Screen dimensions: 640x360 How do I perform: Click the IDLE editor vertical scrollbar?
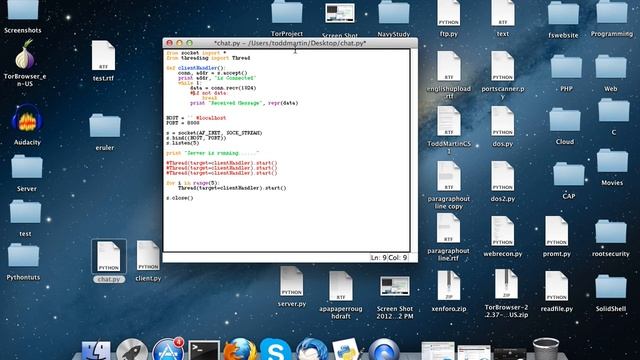[x=414, y=150]
